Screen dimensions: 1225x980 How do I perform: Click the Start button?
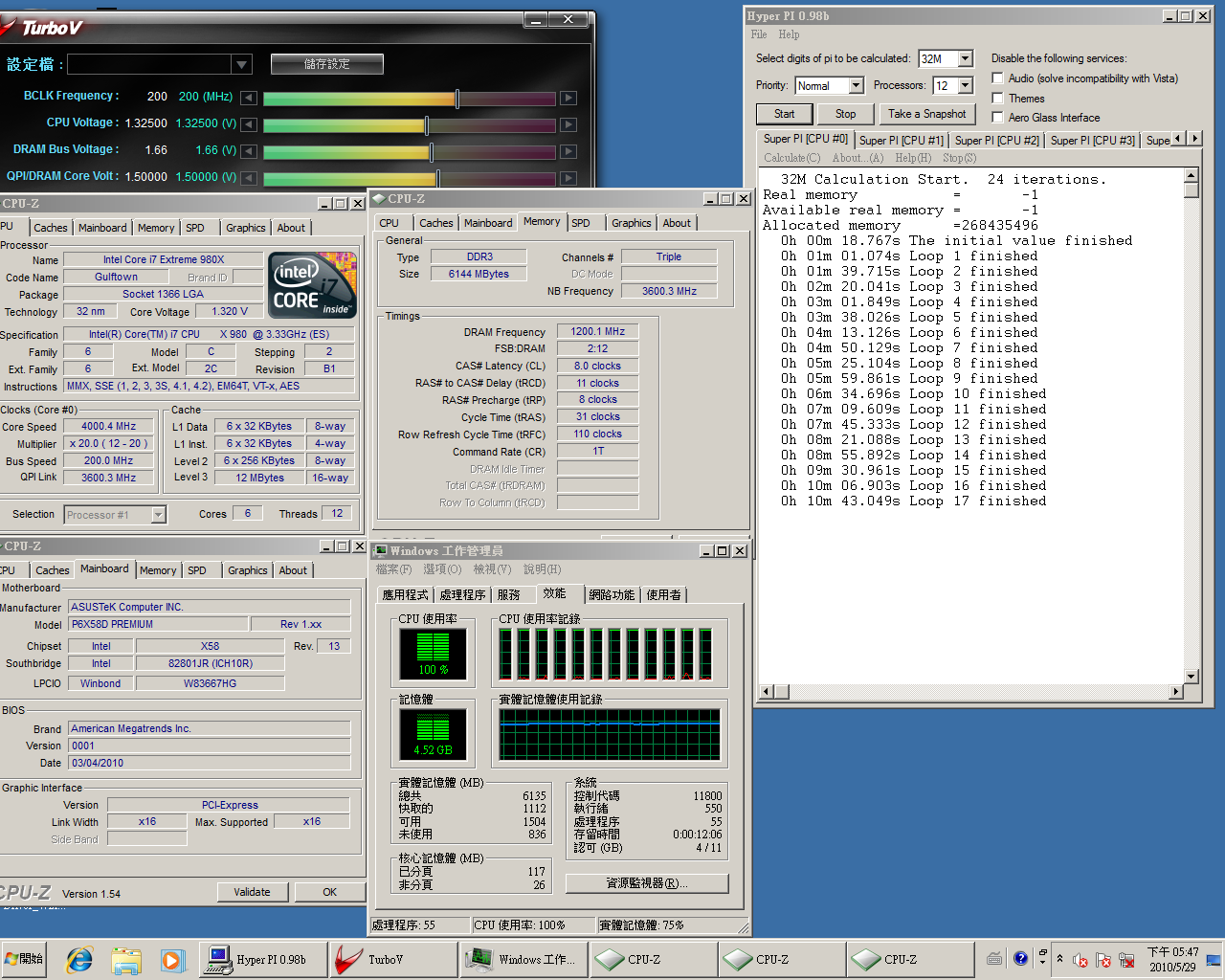25,959
